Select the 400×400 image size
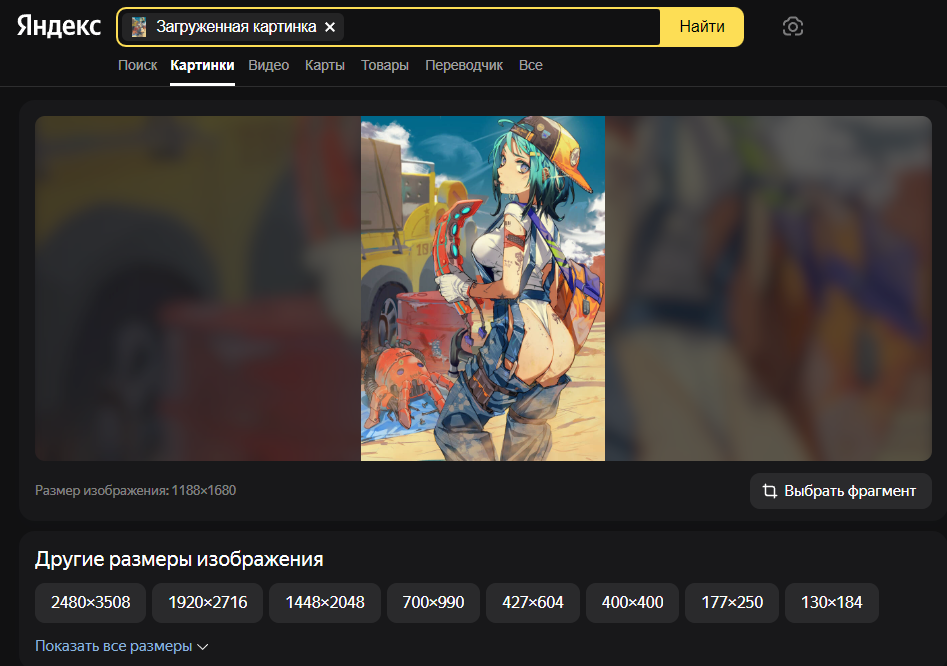 coord(632,603)
